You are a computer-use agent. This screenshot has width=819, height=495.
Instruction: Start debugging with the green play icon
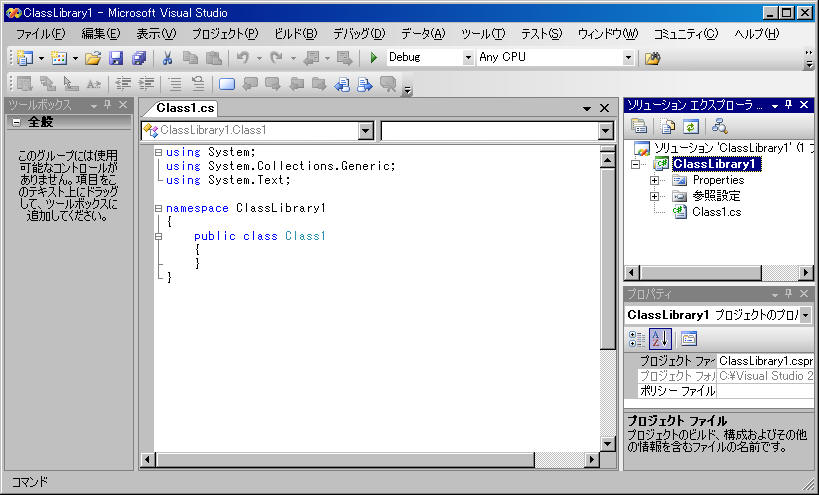pos(374,58)
